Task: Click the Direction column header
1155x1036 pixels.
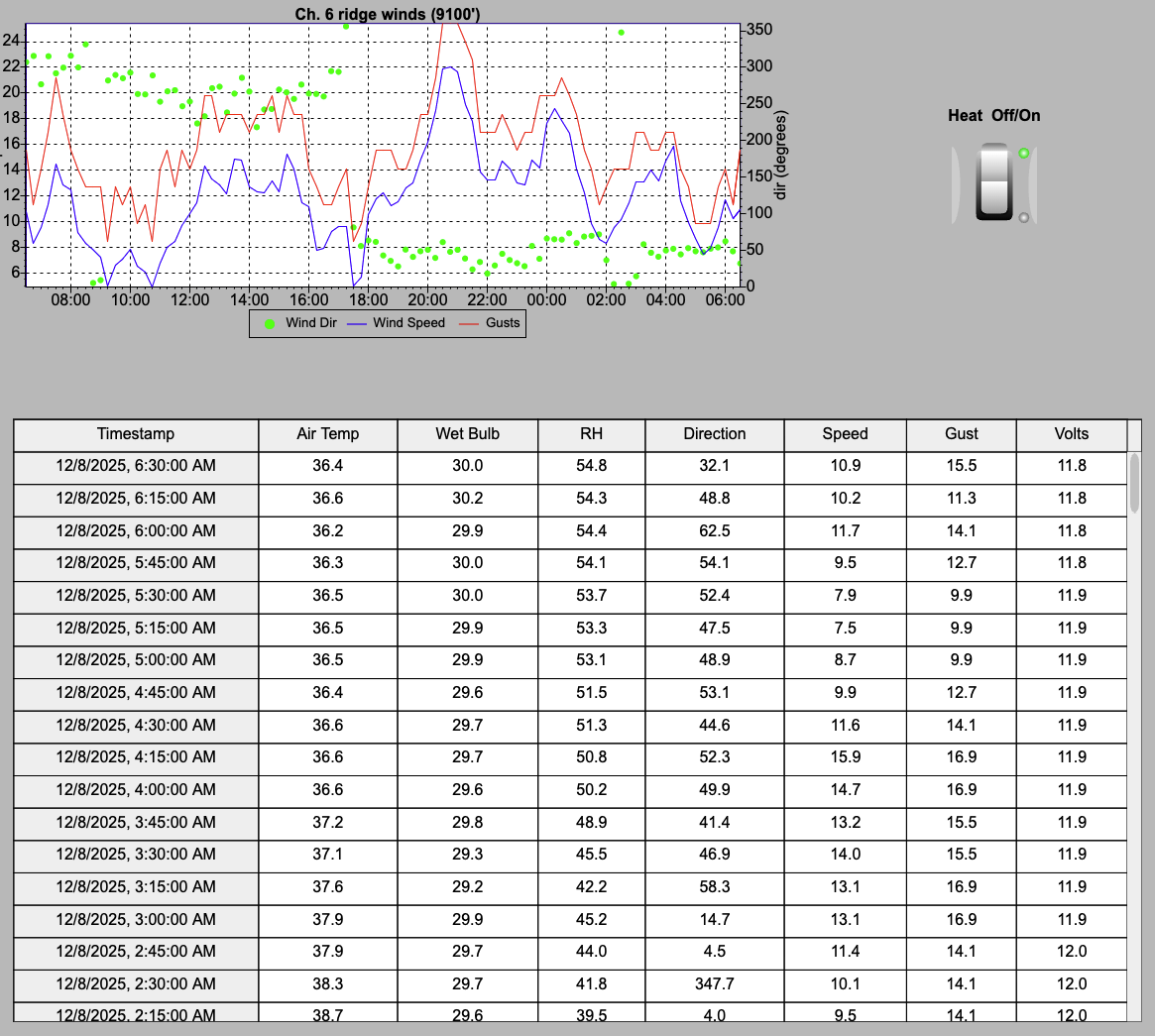Action: click(x=715, y=435)
